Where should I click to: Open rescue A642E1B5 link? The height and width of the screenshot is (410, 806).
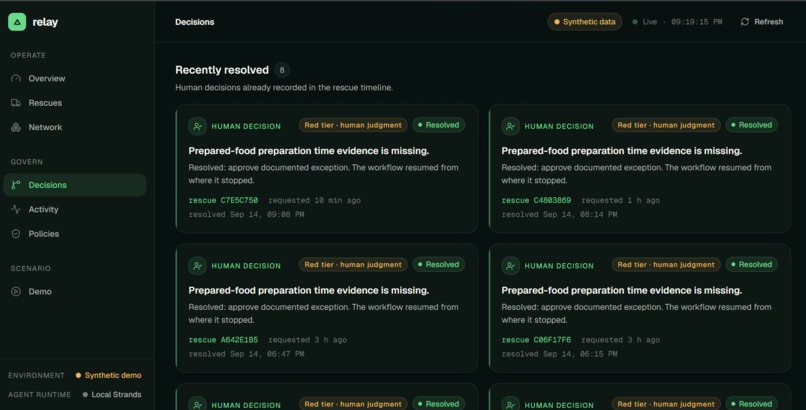(x=223, y=340)
